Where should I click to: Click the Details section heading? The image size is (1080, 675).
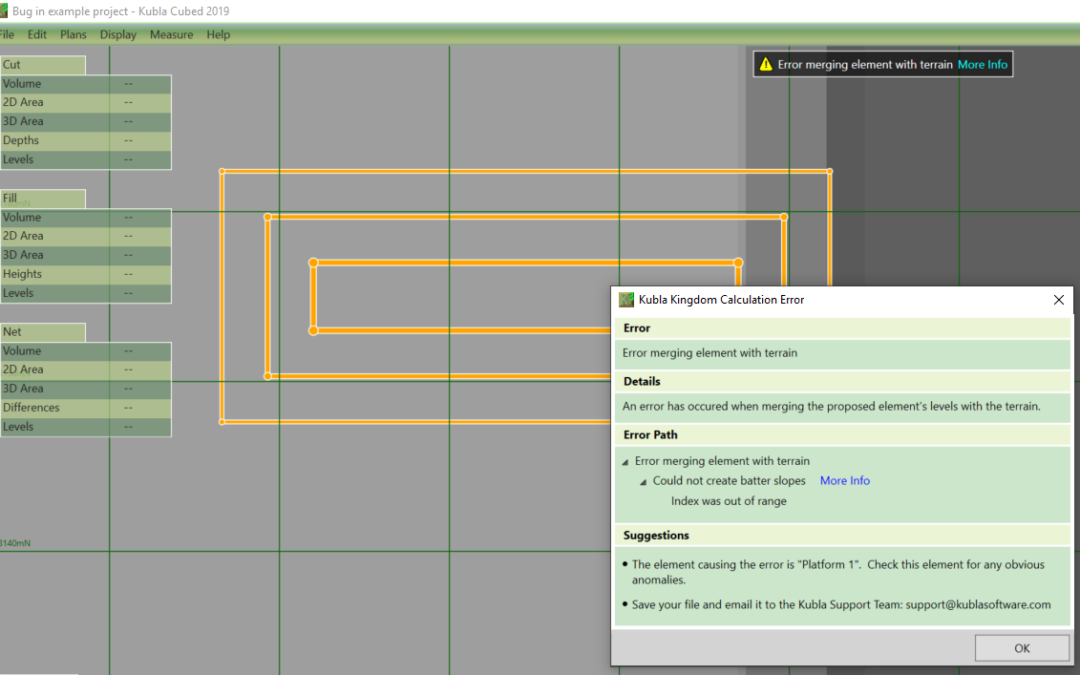tap(641, 382)
